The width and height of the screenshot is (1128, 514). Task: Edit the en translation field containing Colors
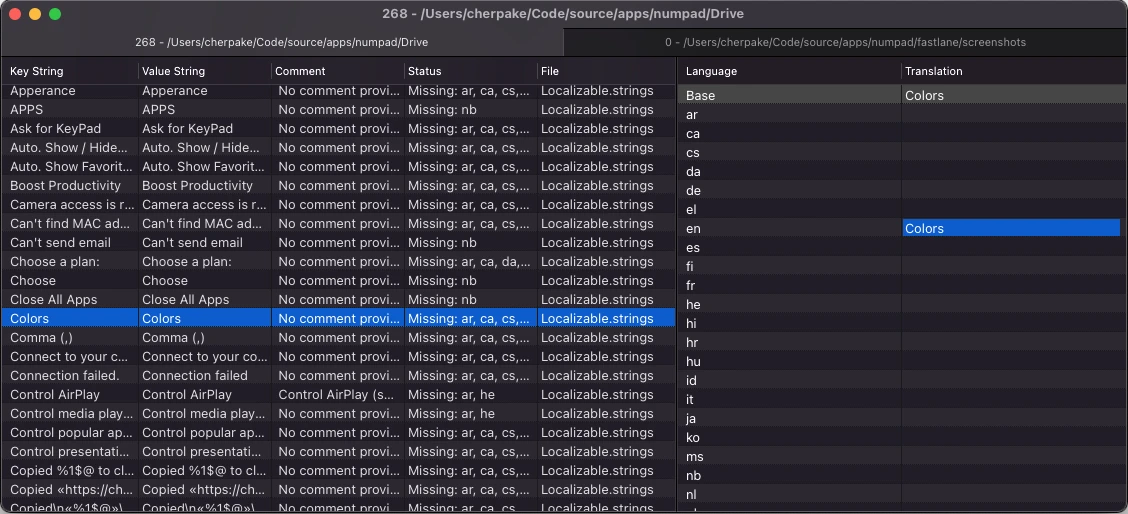click(1011, 228)
